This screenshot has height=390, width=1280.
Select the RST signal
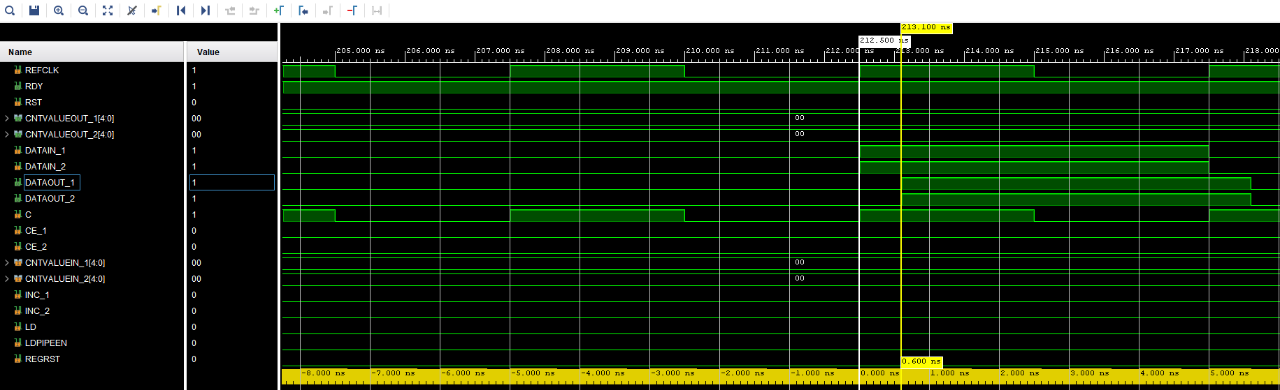(x=34, y=102)
